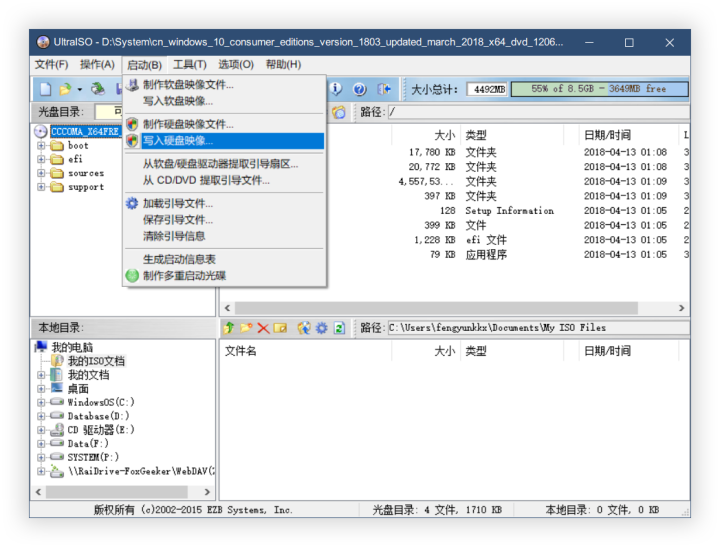
Task: Select 我的电脑 root in local tree
Action: [72, 347]
